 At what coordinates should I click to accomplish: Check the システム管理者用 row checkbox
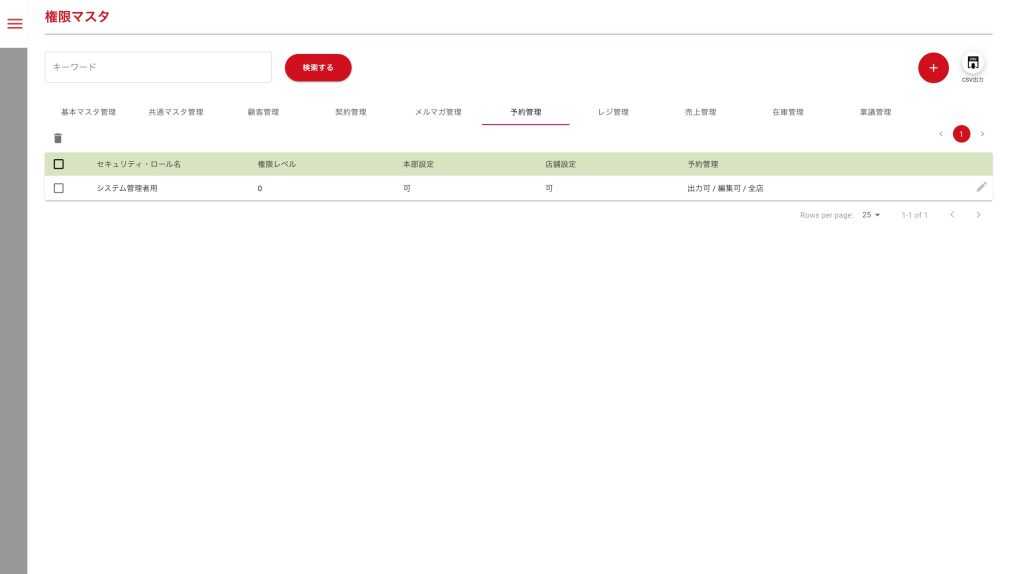[59, 188]
